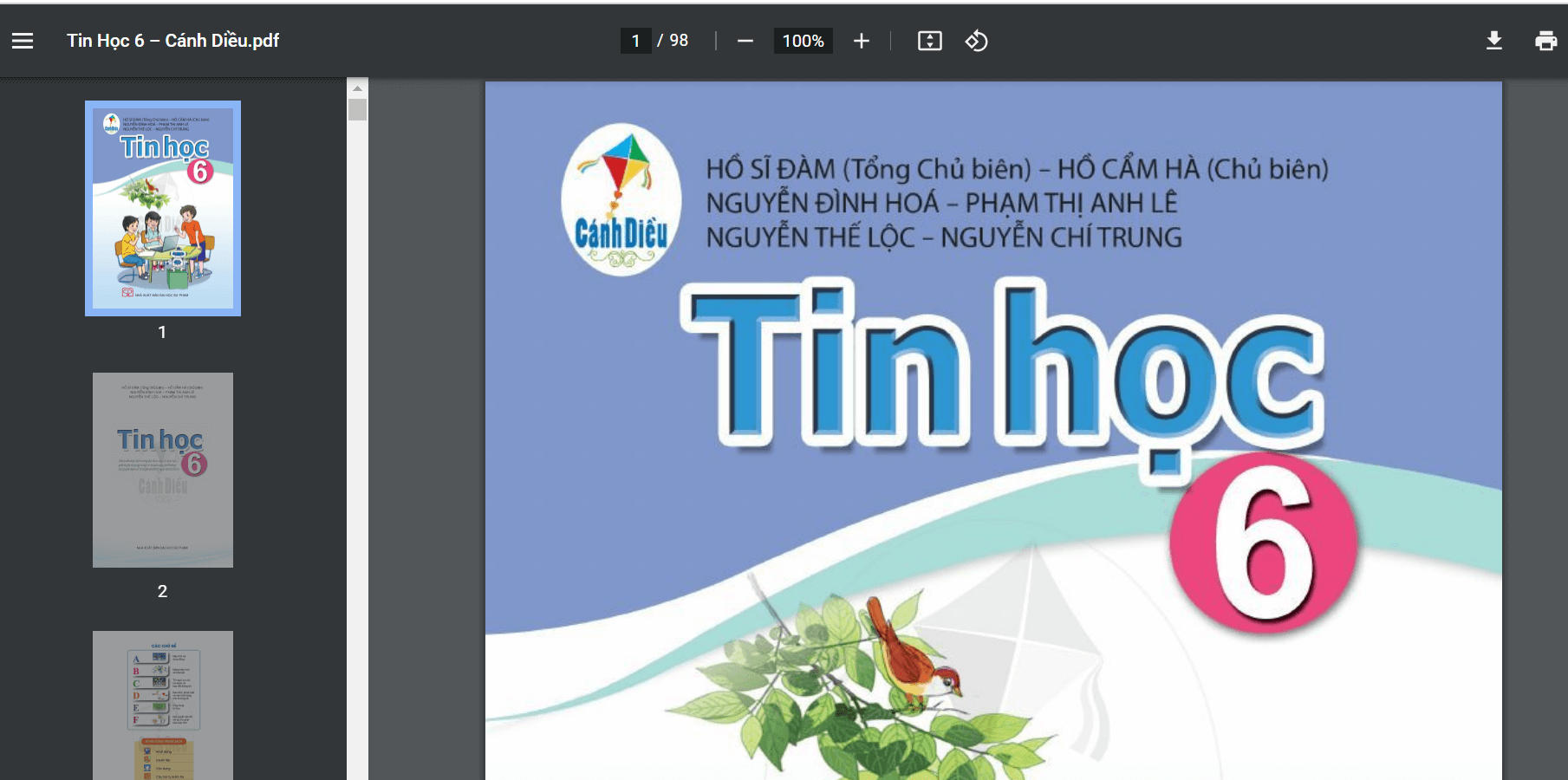The height and width of the screenshot is (780, 1568).
Task: Click the 100% zoom level field
Action: 803,41
